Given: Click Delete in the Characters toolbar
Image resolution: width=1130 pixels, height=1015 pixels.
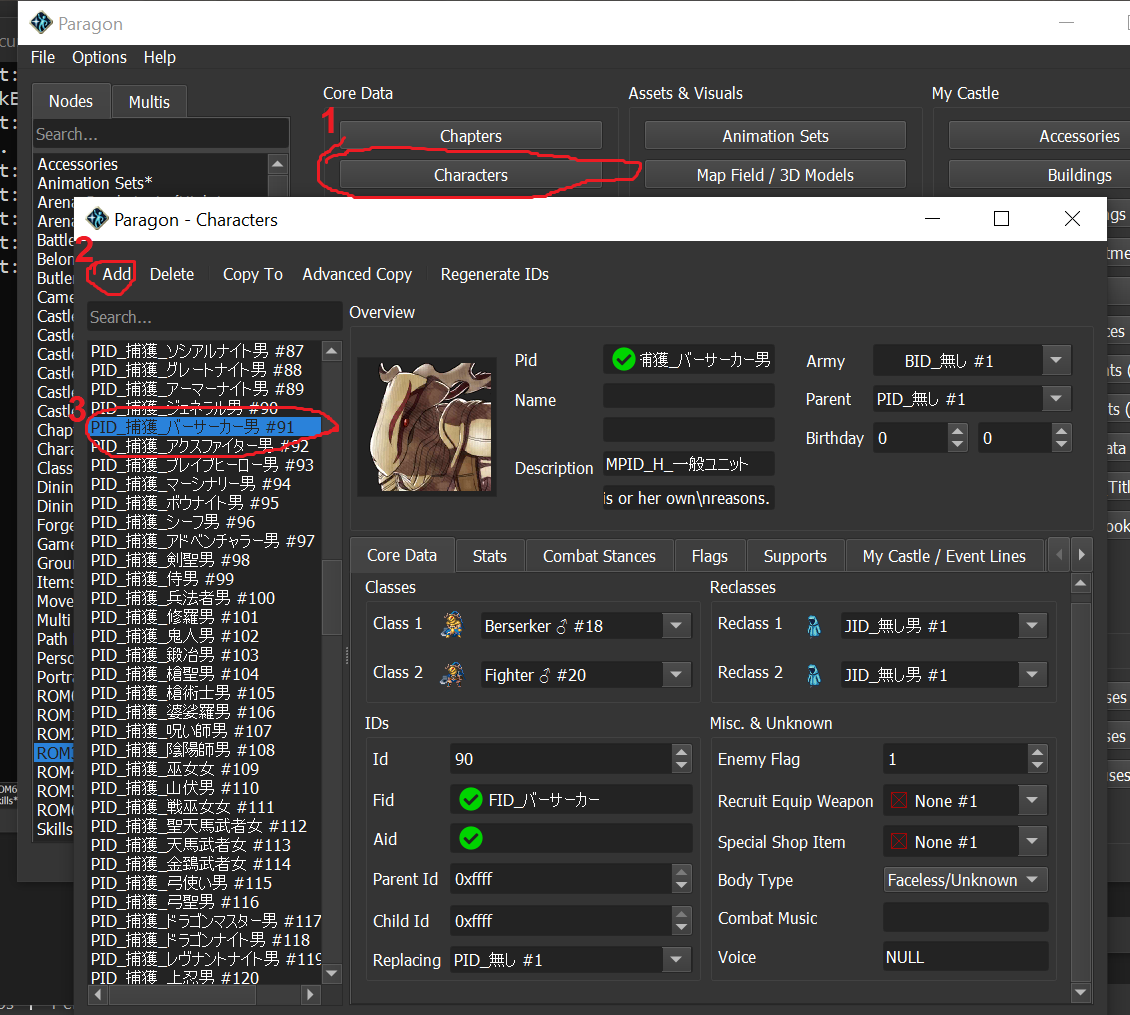Looking at the screenshot, I should (172, 274).
